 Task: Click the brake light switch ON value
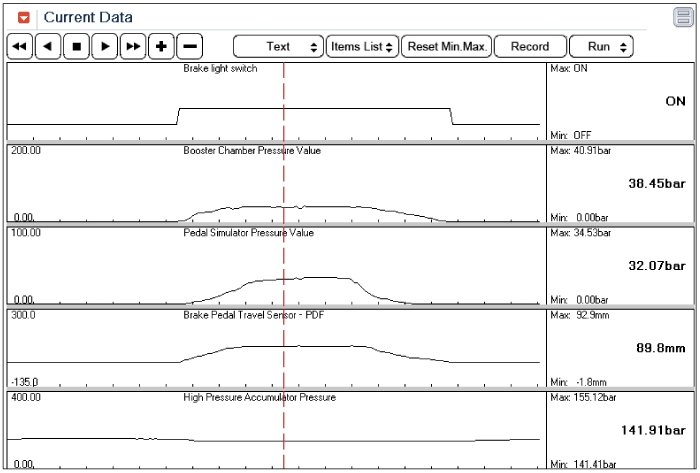coord(675,101)
